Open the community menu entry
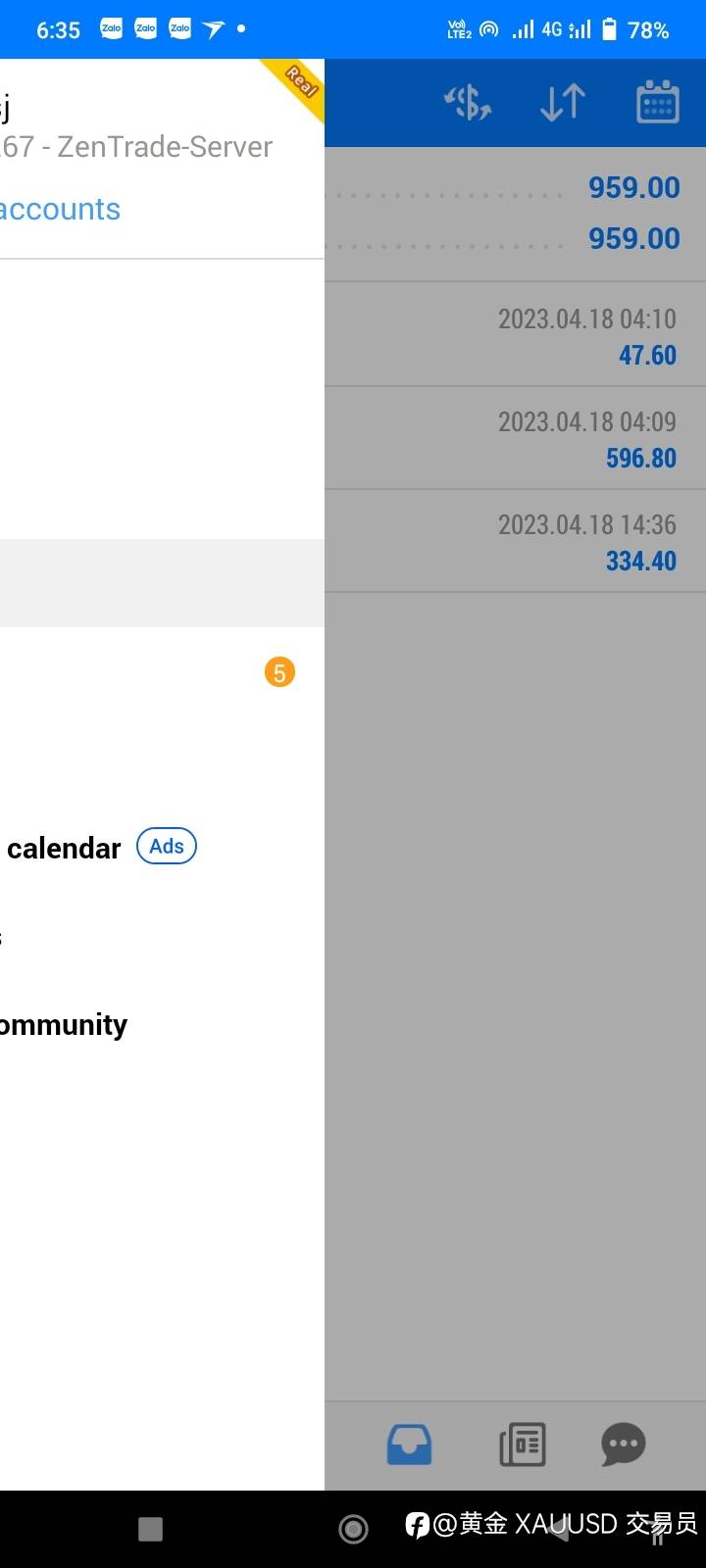This screenshot has height=1568, width=706. point(64,1025)
